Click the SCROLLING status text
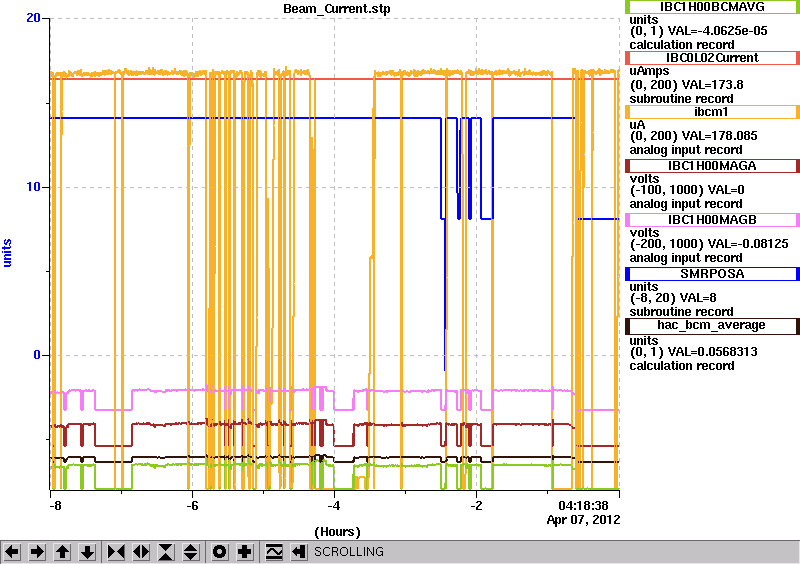The height and width of the screenshot is (564, 800). [348, 552]
